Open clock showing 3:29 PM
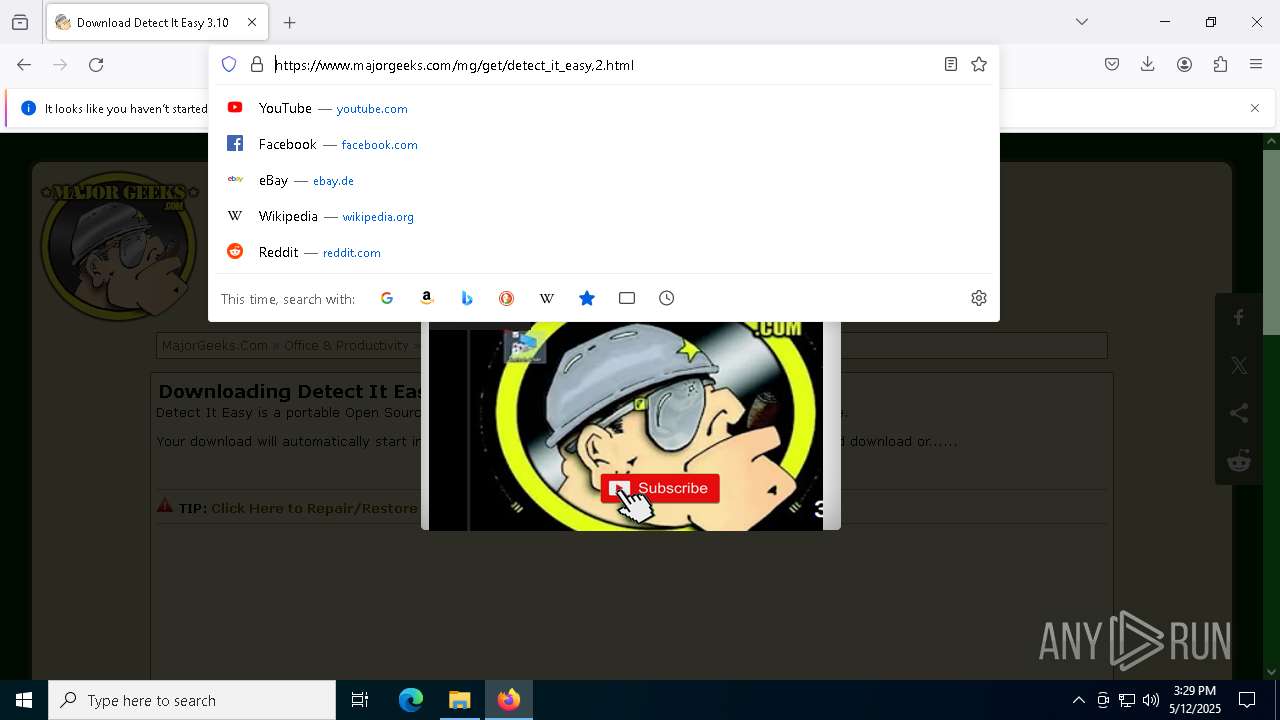The height and width of the screenshot is (720, 1280). (x=1195, y=700)
